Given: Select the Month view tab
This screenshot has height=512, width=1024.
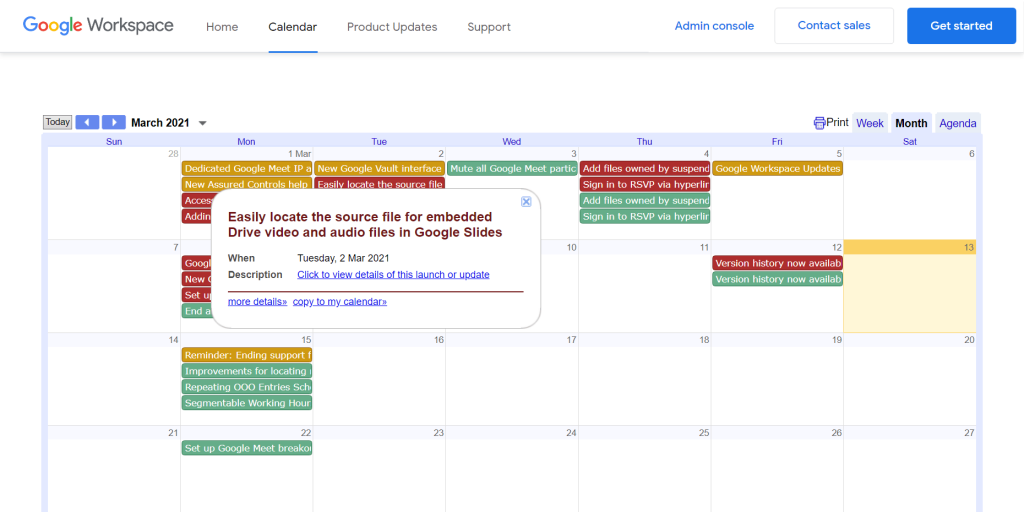Looking at the screenshot, I should coord(911,123).
